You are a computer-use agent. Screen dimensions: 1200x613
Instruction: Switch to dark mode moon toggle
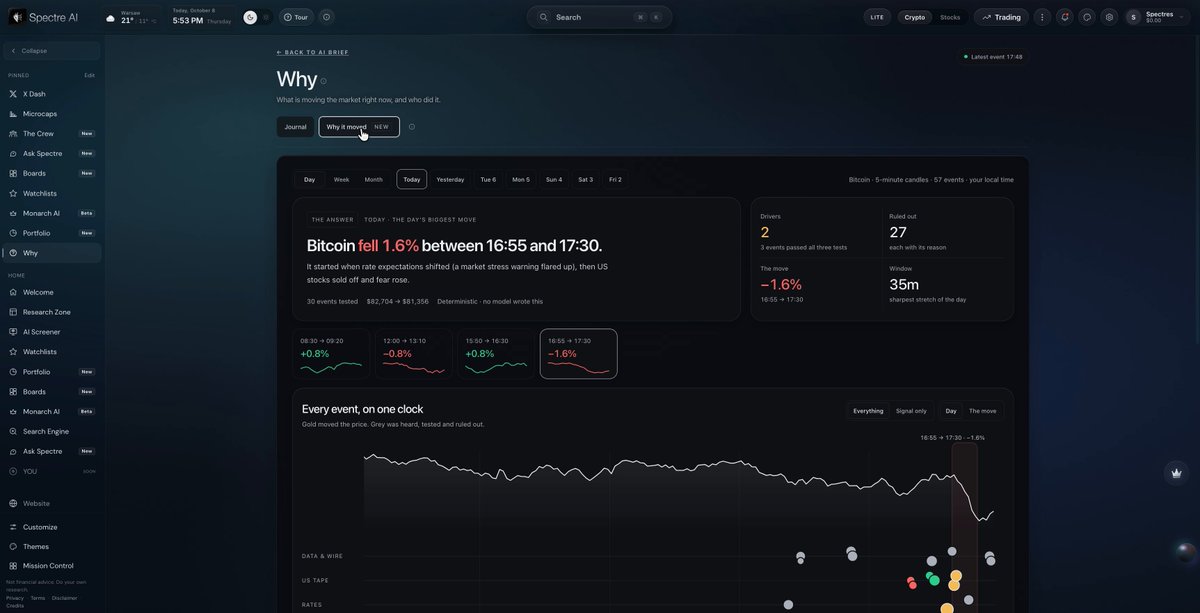tap(250, 17)
